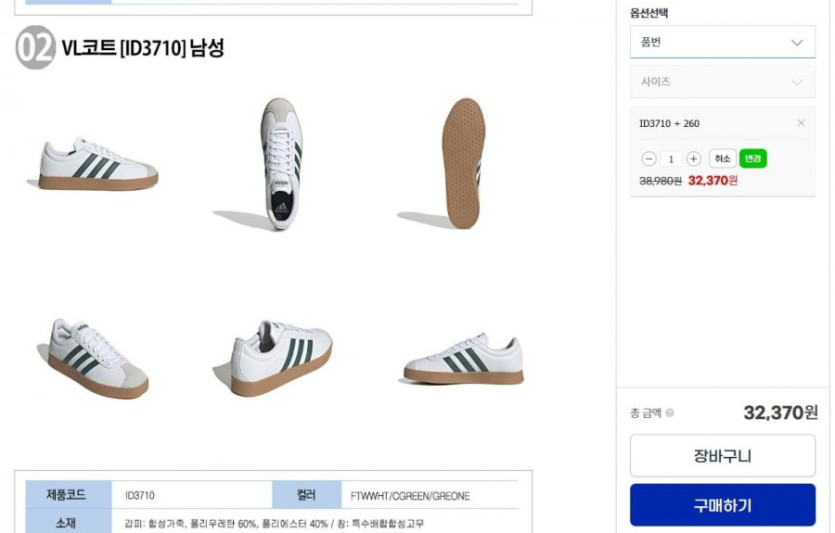Increase quantity with the plus button

tap(693, 159)
